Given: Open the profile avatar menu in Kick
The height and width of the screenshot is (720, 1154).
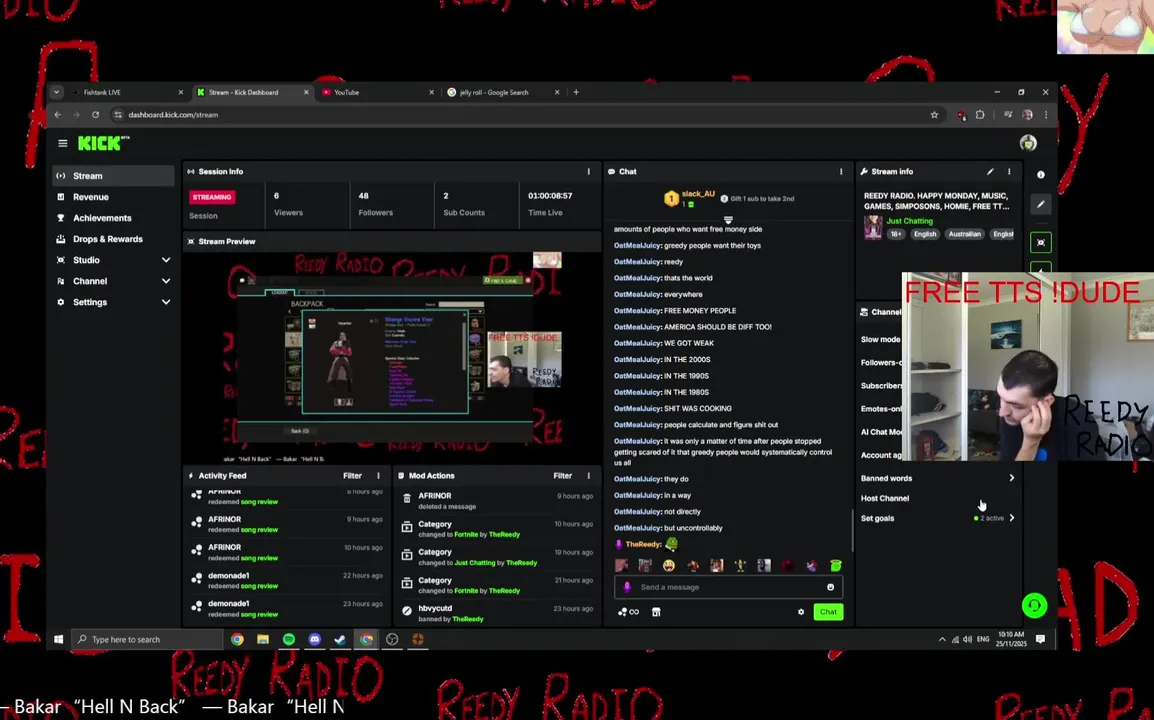Looking at the screenshot, I should 1028,143.
